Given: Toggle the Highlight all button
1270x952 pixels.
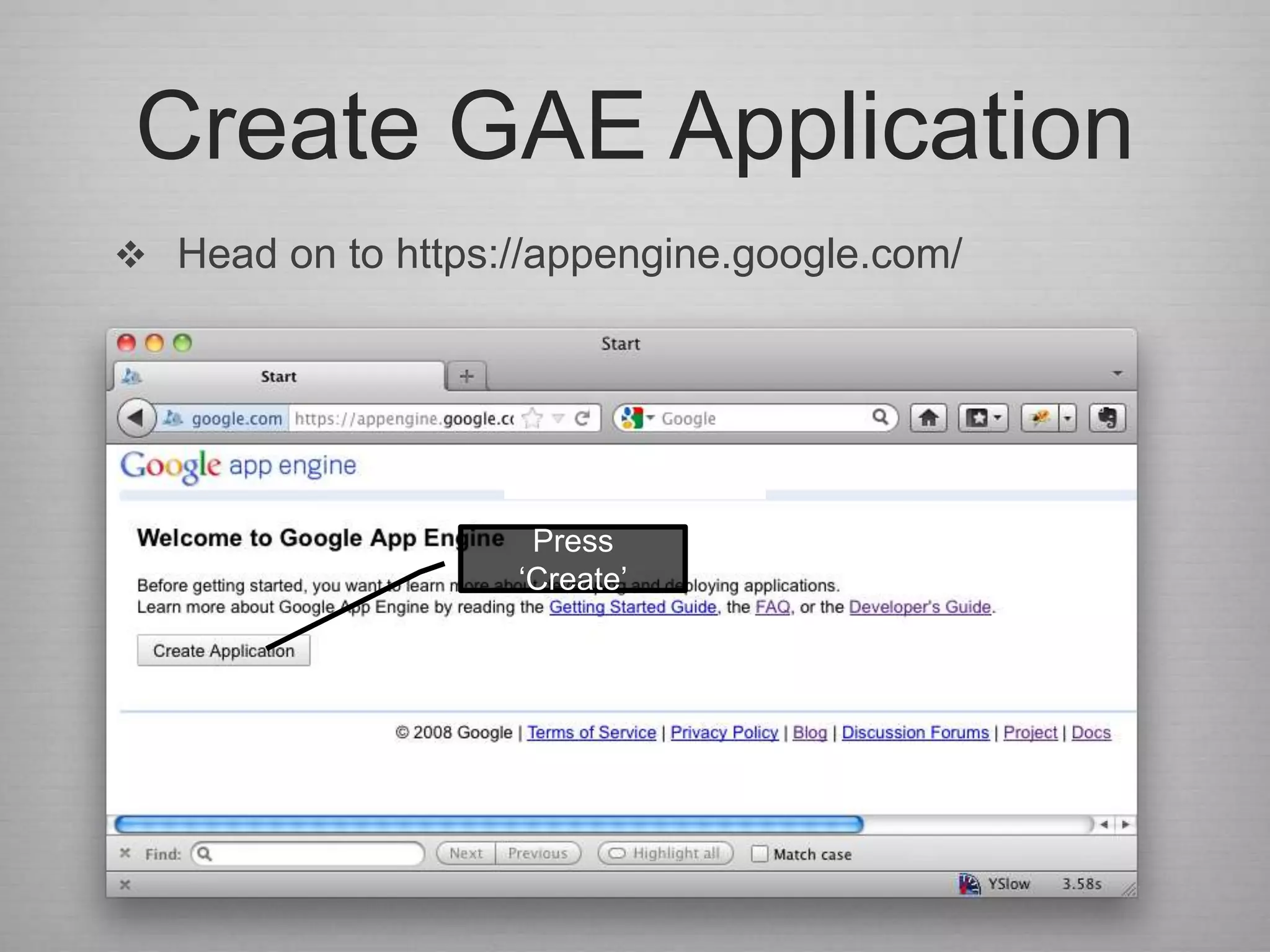Looking at the screenshot, I should click(x=665, y=853).
